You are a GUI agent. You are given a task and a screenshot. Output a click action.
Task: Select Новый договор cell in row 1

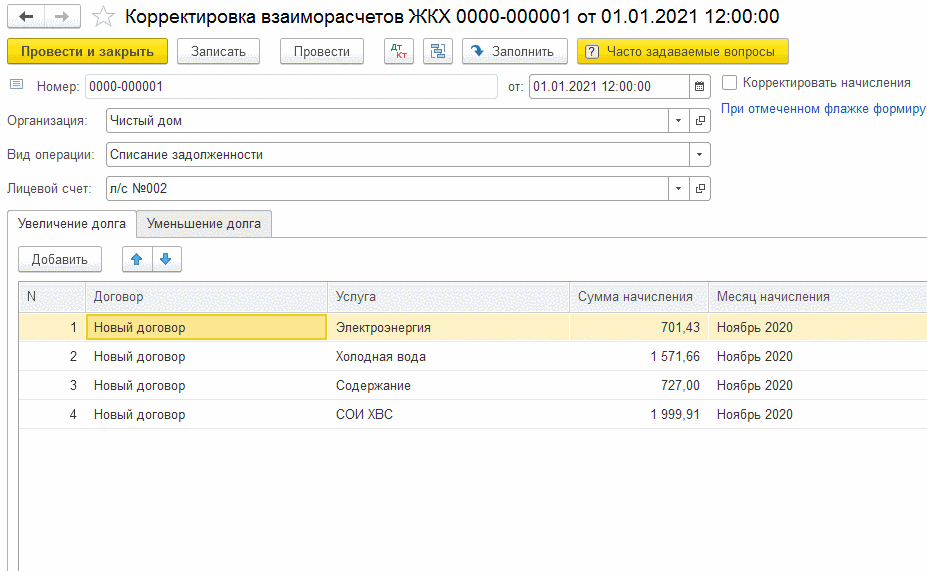[207, 327]
